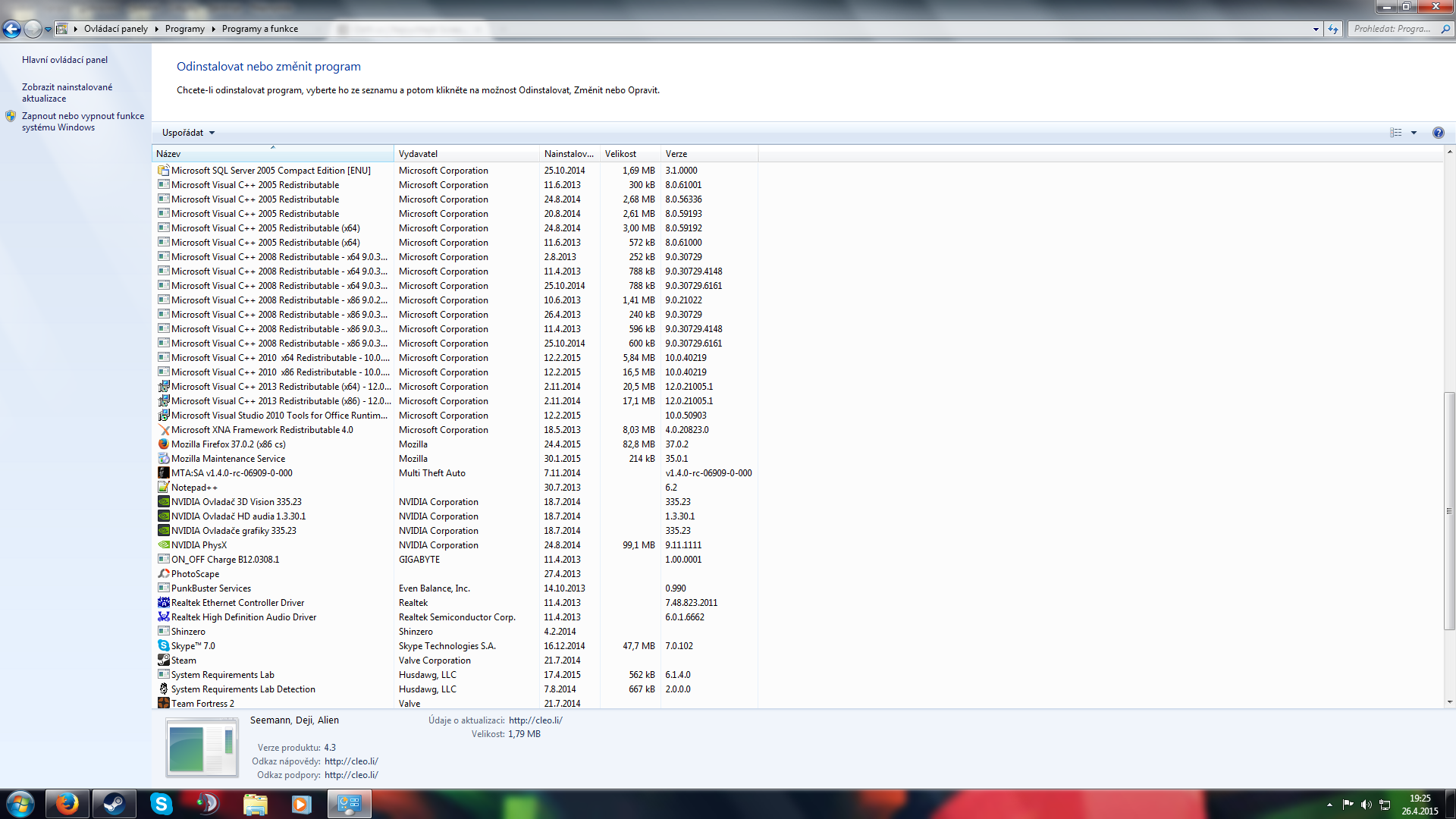Viewport: 1456px width, 819px height.
Task: Open Hlavní ovládací panel link
Action: click(x=64, y=60)
